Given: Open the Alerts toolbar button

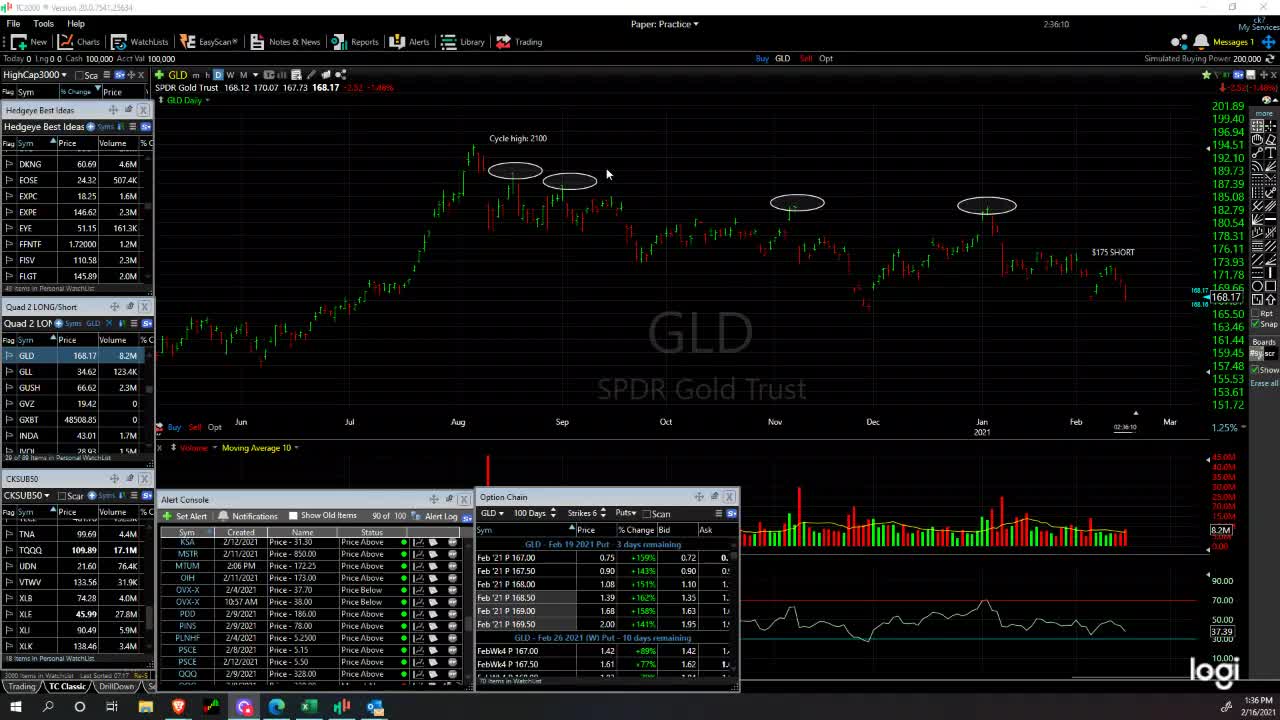Looking at the screenshot, I should [409, 42].
